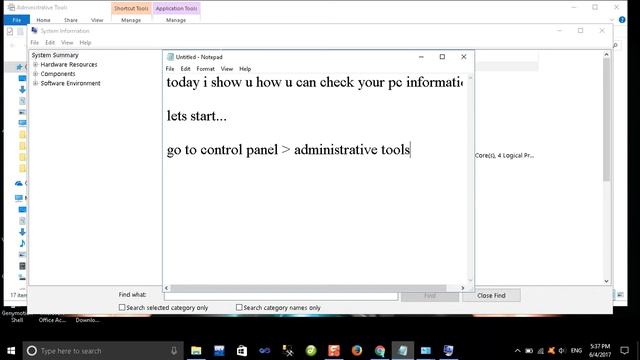Open Firefox from the taskbar
This screenshot has width=640, height=360.
click(x=357, y=351)
